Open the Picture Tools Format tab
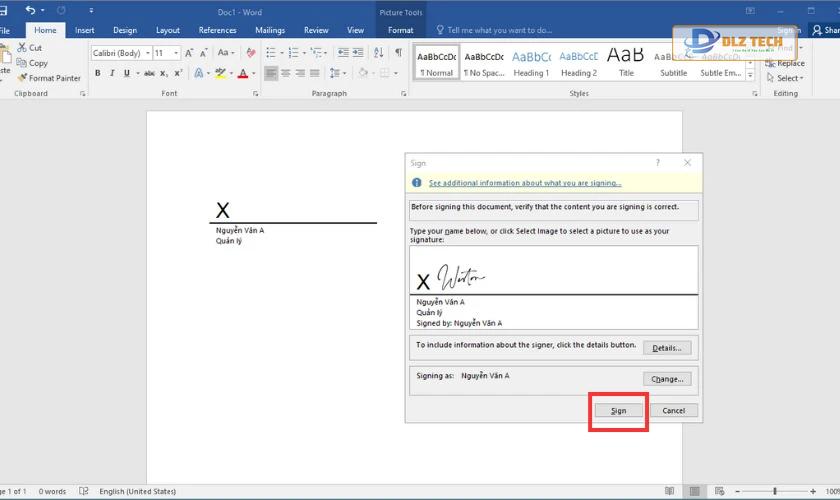 coord(400,31)
